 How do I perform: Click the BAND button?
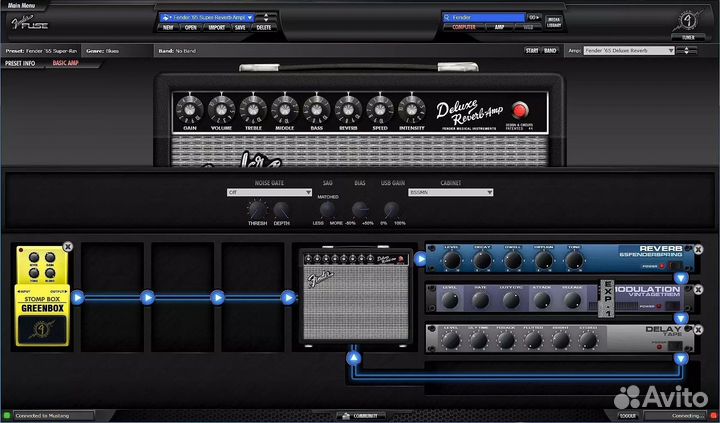(x=550, y=51)
